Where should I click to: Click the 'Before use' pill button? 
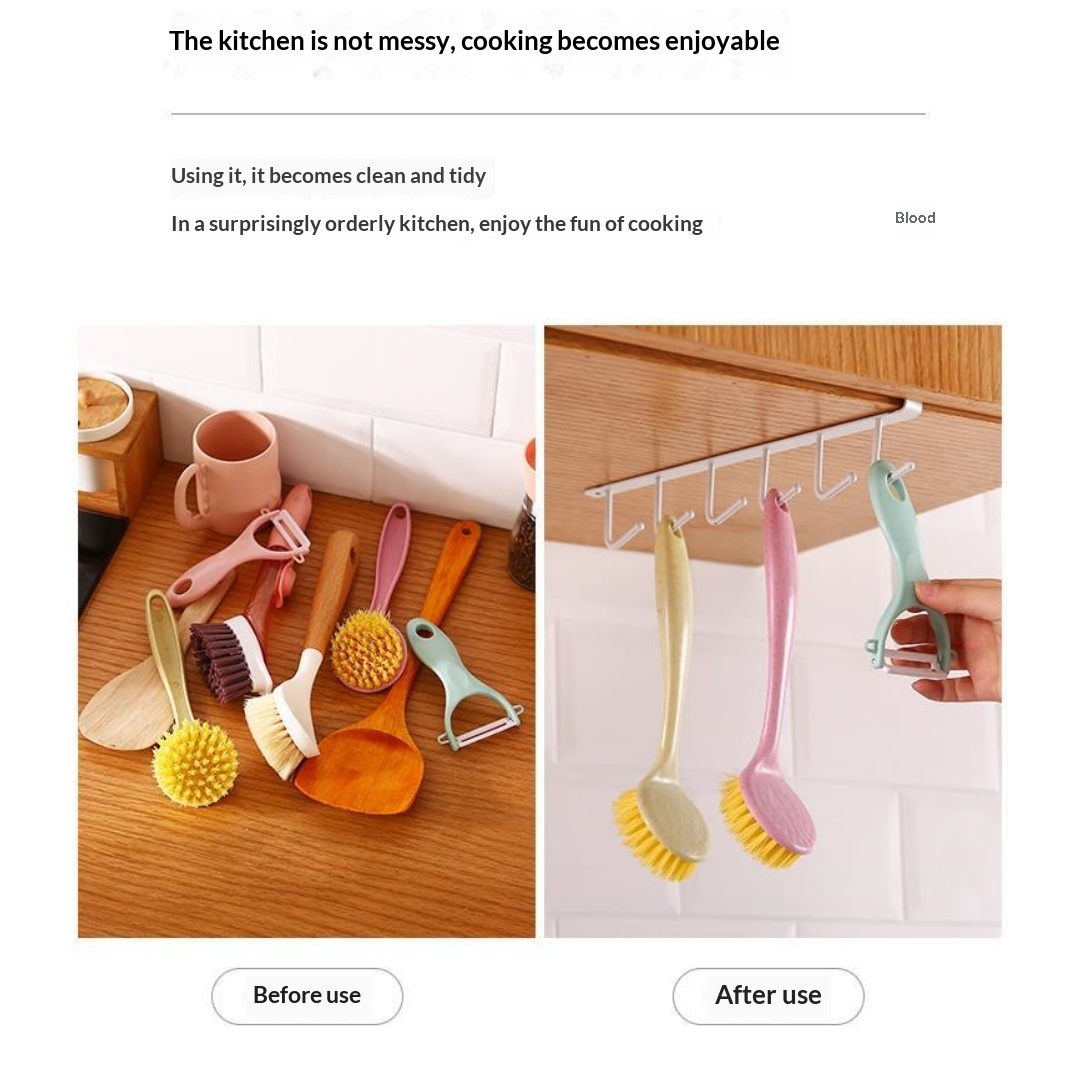307,995
